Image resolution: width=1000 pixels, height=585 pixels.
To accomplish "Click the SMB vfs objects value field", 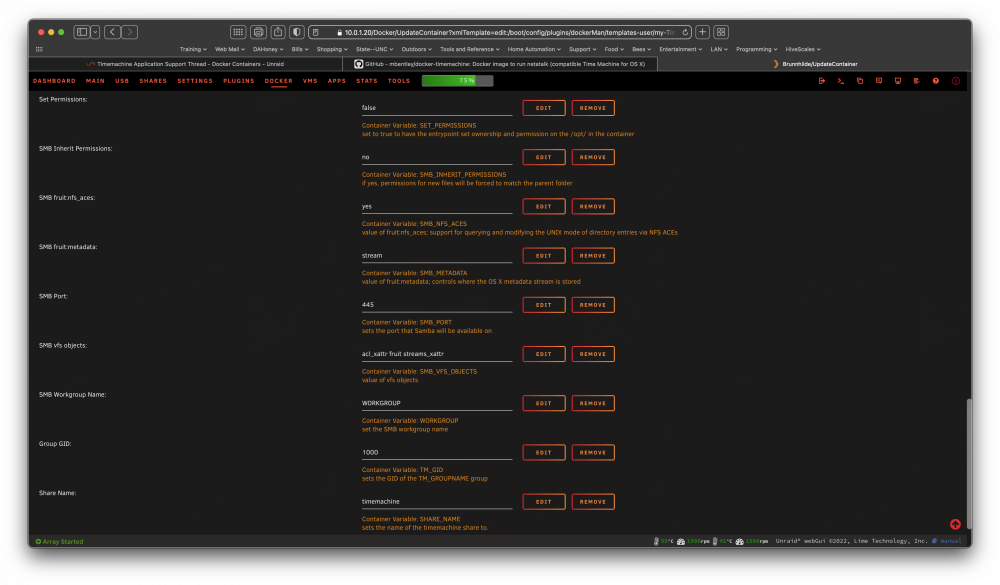I will pos(437,354).
